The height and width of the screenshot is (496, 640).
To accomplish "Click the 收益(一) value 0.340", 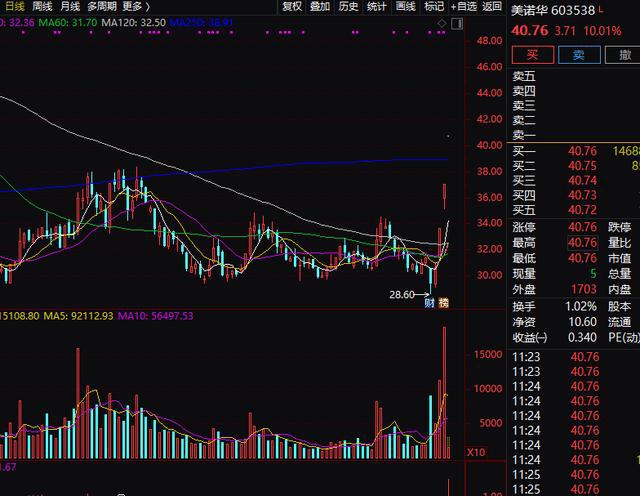I will 582,338.
